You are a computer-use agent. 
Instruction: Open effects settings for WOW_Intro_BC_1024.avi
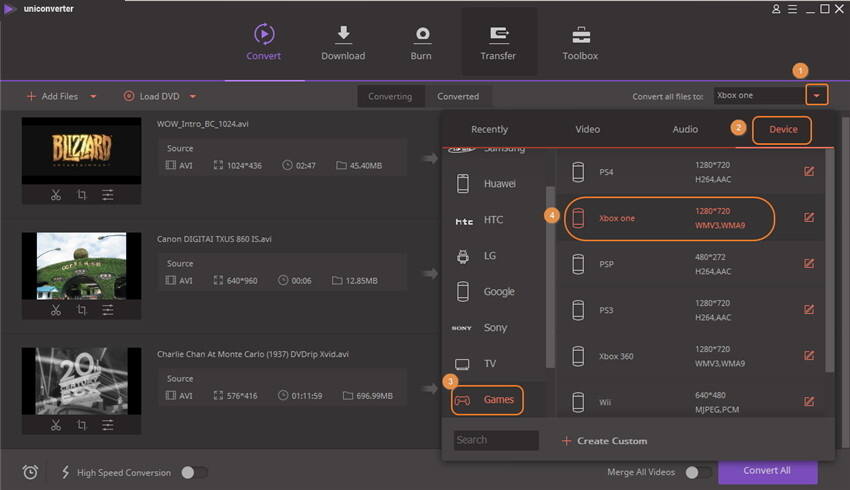(108, 195)
